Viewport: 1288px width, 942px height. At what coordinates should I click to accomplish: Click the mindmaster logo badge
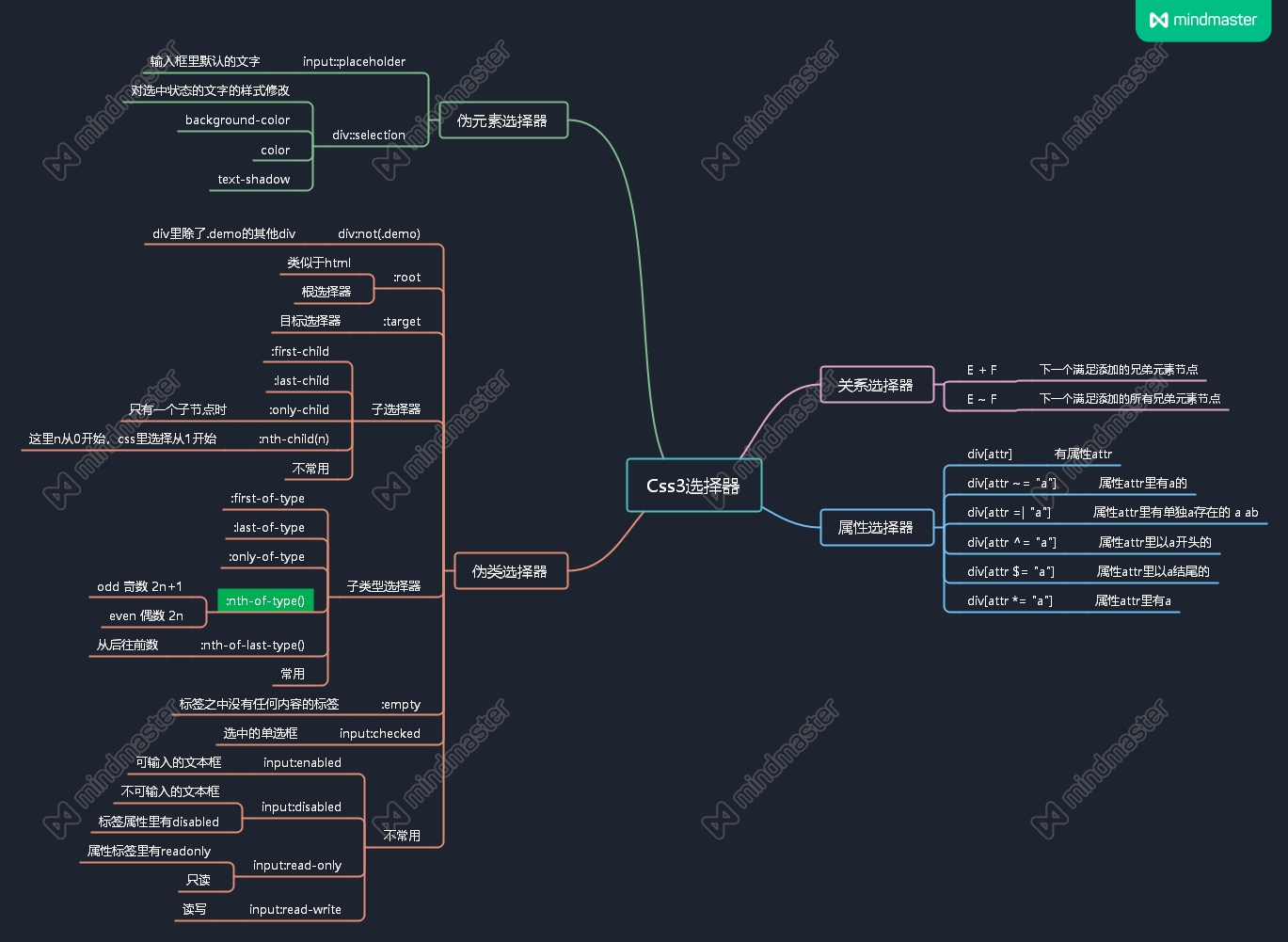coord(1203,20)
